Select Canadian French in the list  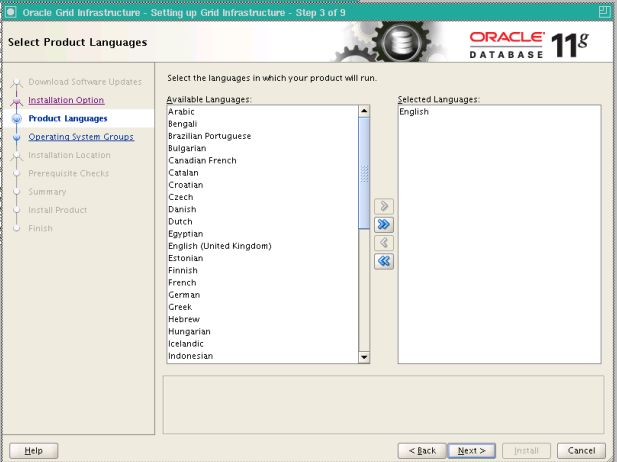[262, 161]
